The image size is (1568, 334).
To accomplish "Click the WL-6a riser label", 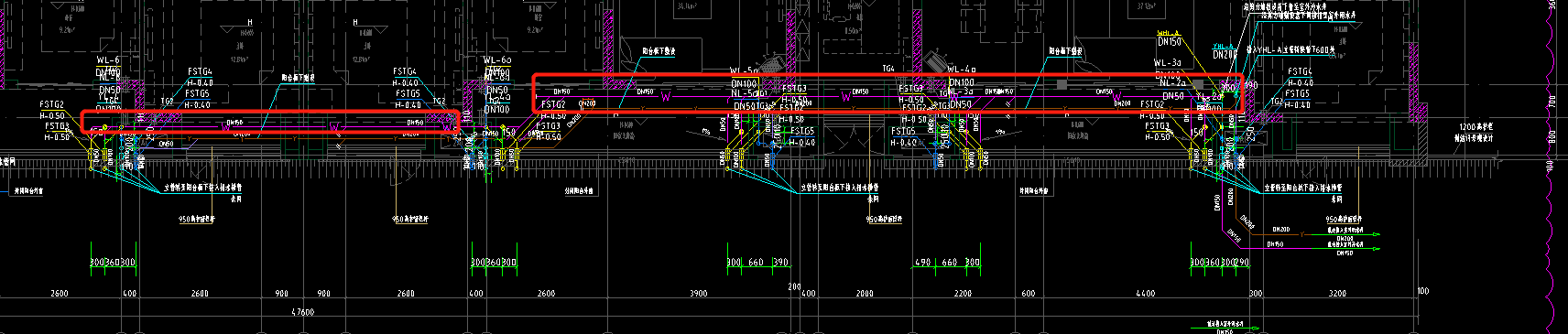I will point(496,60).
